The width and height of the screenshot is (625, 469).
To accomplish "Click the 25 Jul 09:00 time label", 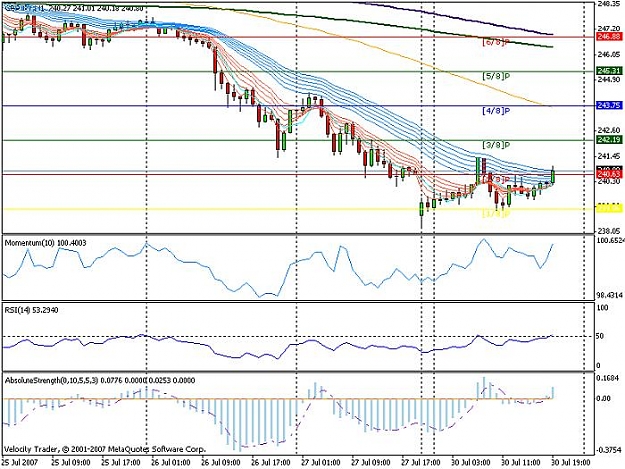I will tap(71, 463).
